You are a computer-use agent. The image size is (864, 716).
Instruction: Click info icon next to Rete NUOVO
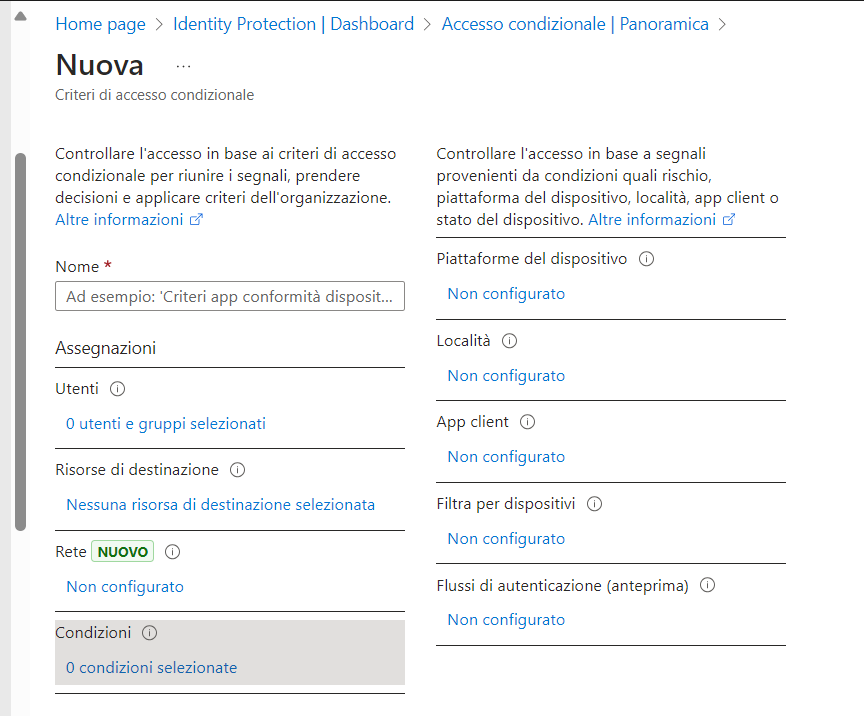172,551
